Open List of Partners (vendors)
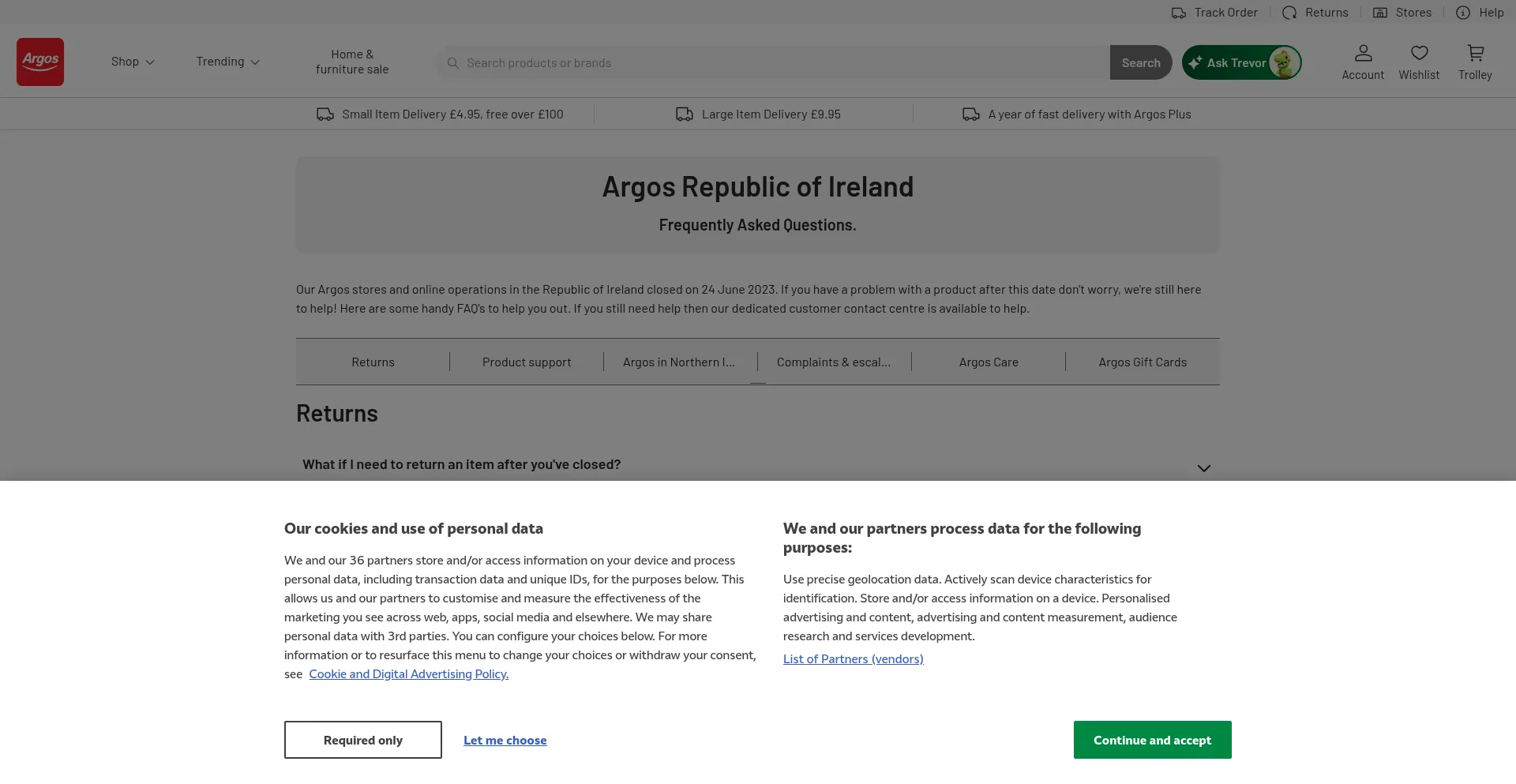1516x784 pixels. [x=853, y=658]
